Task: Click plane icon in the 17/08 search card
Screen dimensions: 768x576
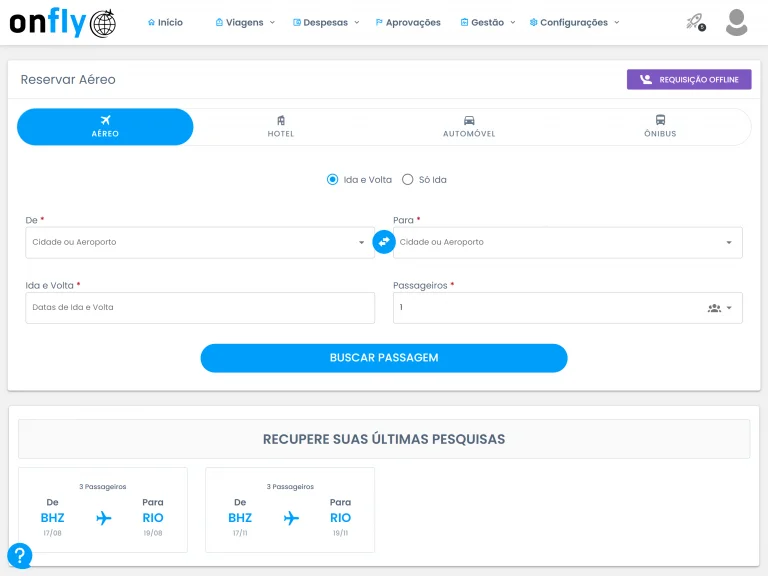Action: 103,518
